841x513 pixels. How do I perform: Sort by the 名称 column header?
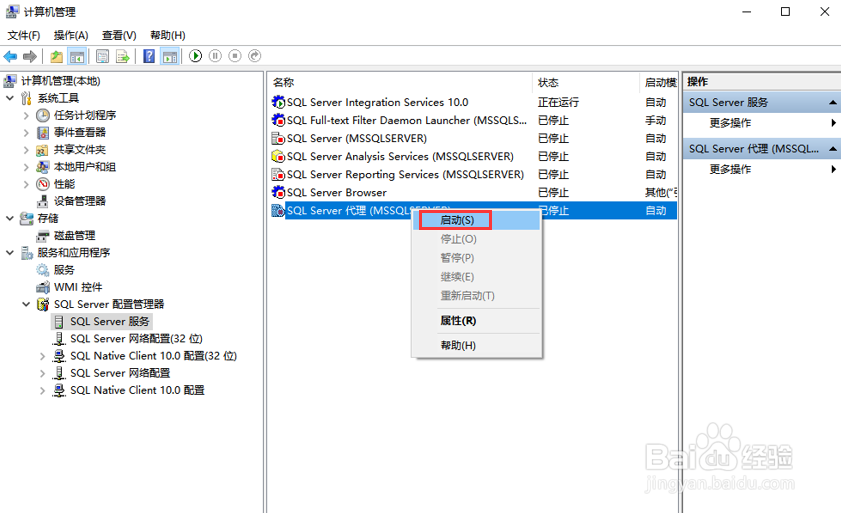399,82
